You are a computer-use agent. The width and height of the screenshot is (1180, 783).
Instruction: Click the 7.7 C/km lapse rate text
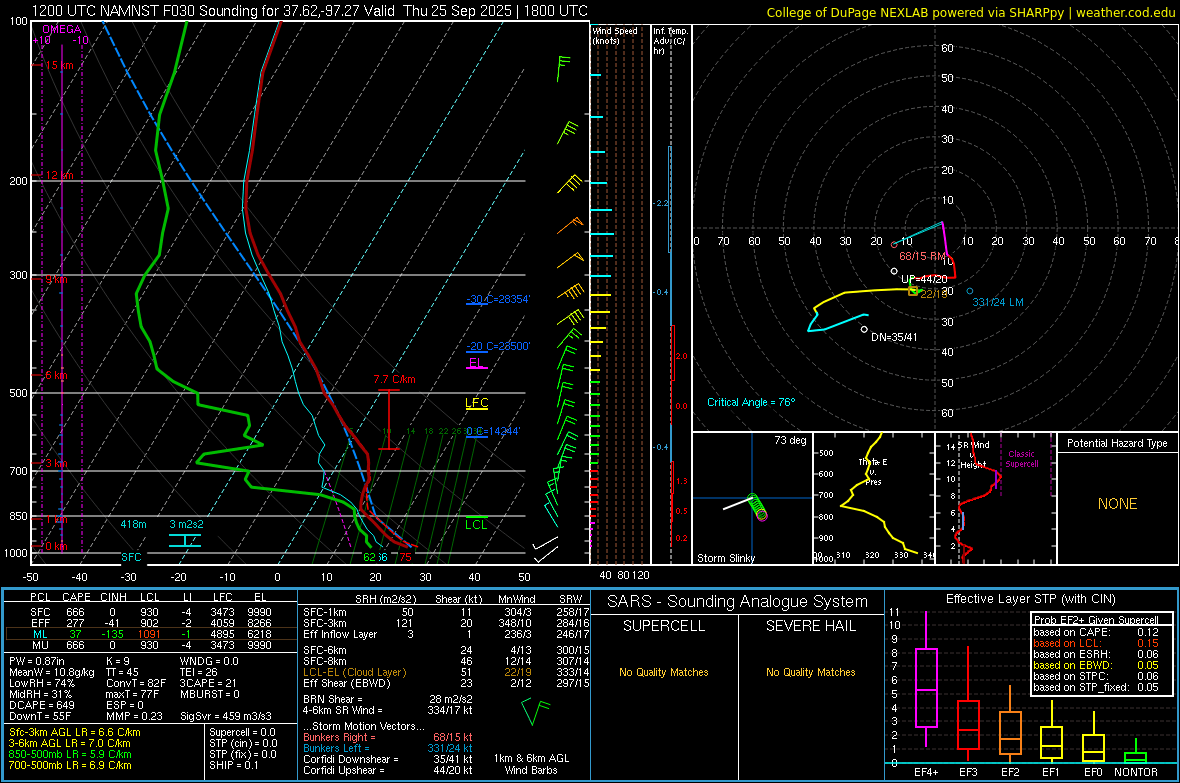click(394, 379)
